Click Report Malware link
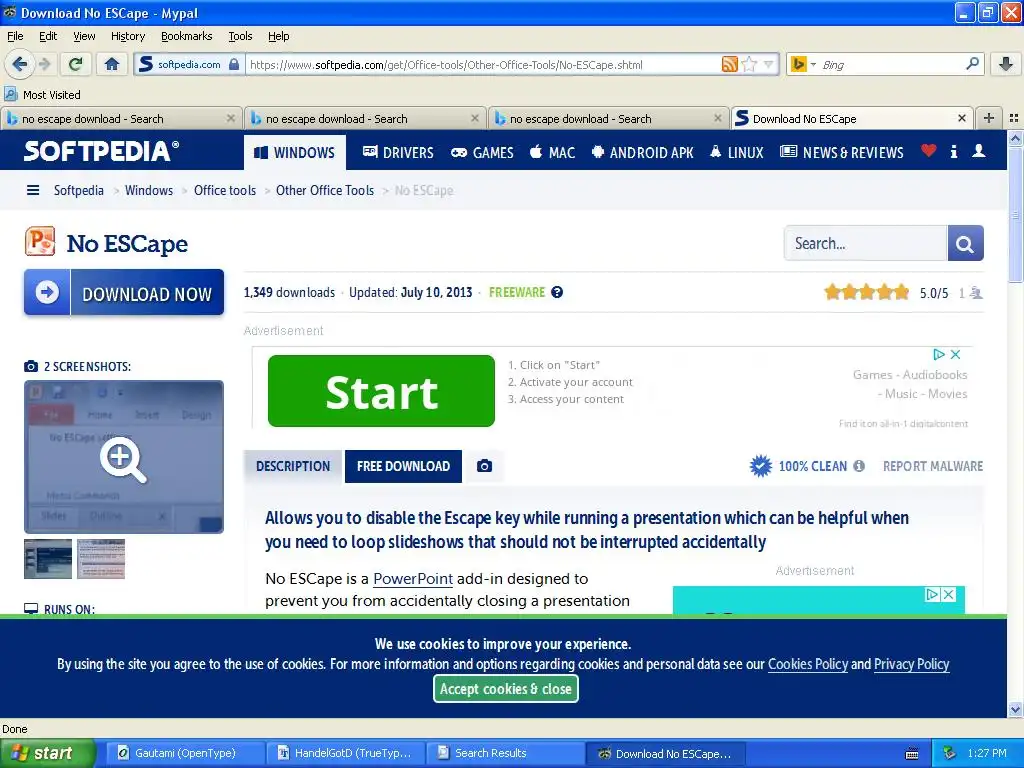1024x768 pixels. (933, 466)
